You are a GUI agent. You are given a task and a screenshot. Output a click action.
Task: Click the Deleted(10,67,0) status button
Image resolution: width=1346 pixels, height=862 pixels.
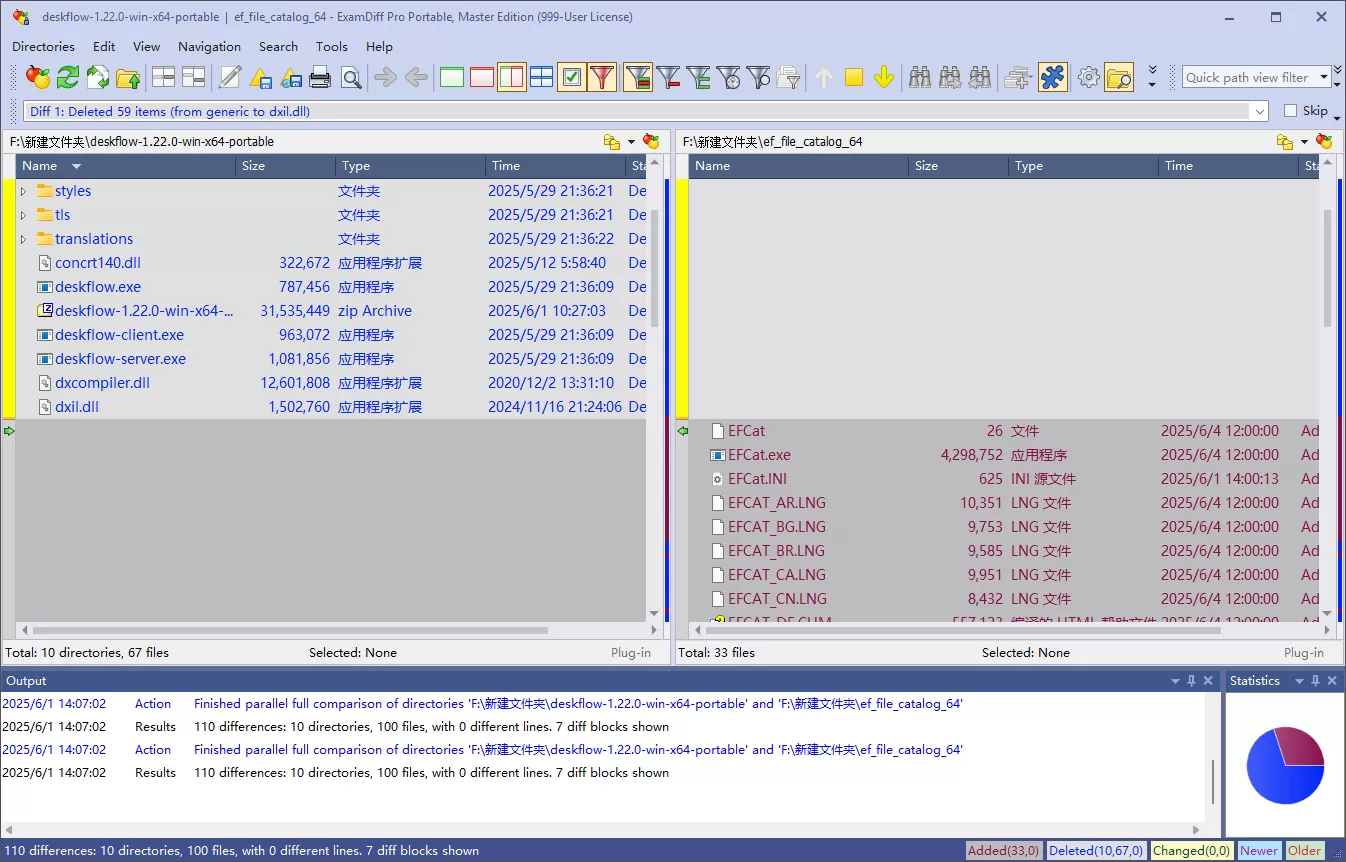click(x=1096, y=850)
